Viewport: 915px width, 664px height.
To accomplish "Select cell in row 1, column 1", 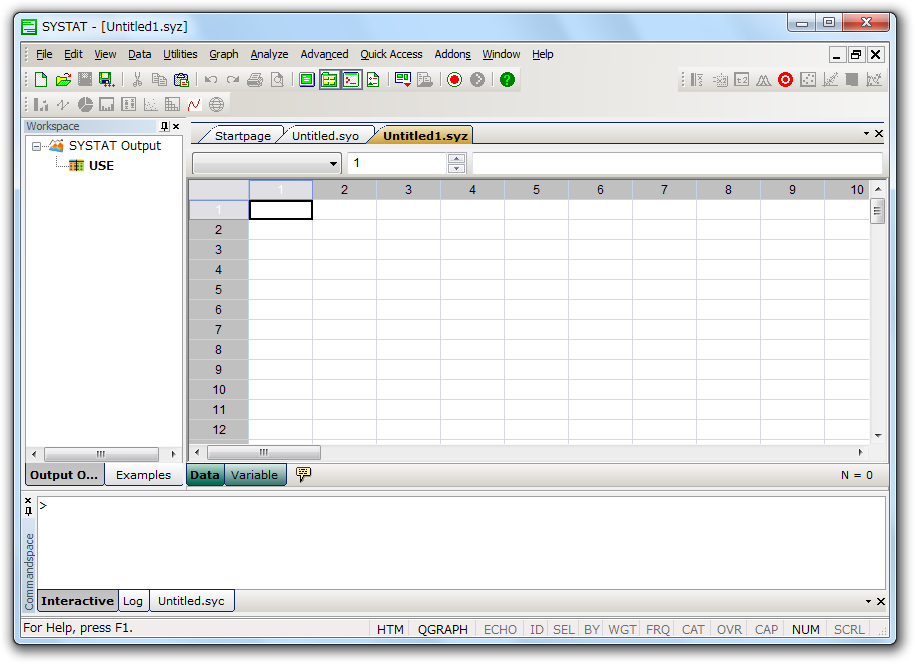I will [x=281, y=209].
